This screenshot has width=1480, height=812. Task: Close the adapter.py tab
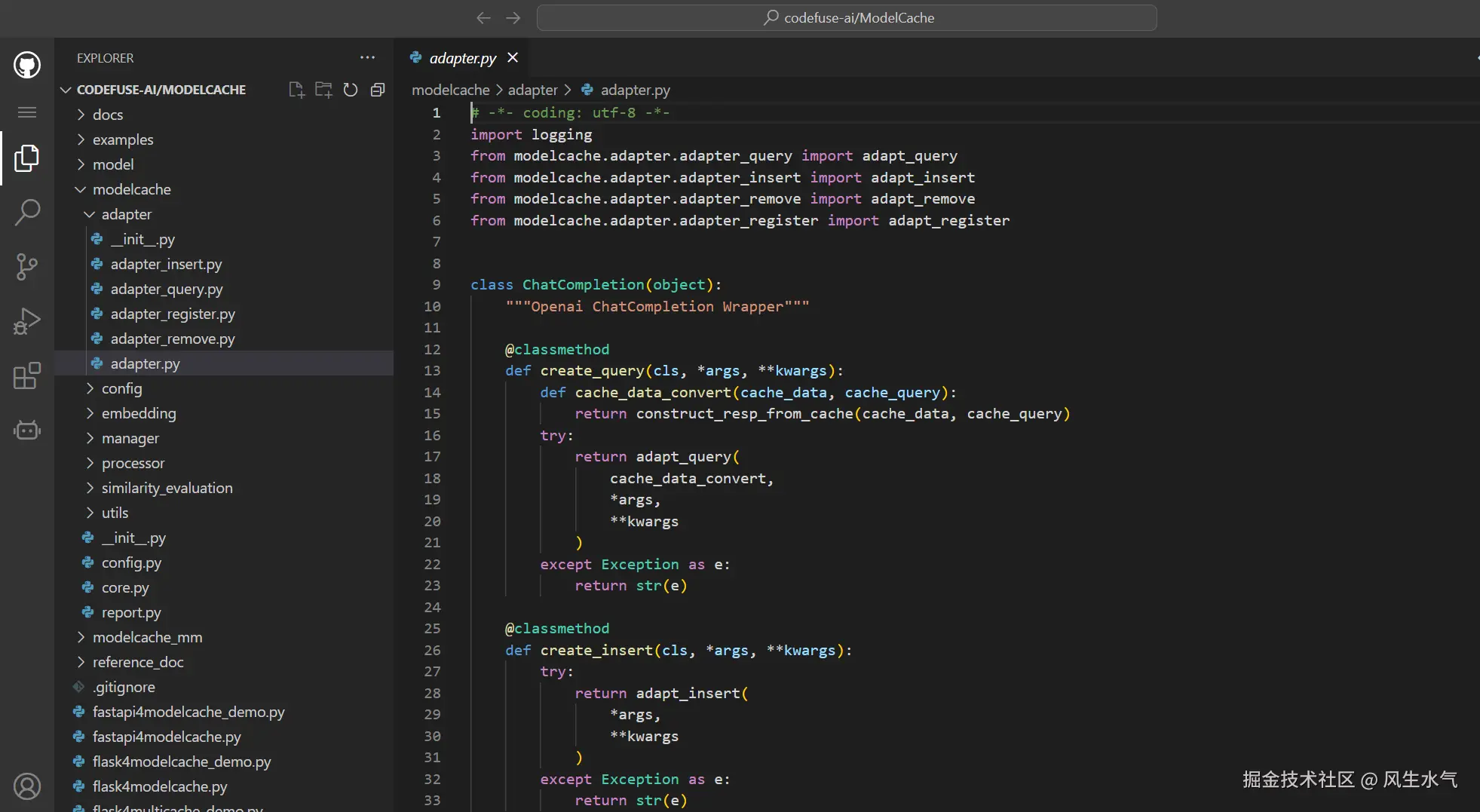tap(513, 58)
